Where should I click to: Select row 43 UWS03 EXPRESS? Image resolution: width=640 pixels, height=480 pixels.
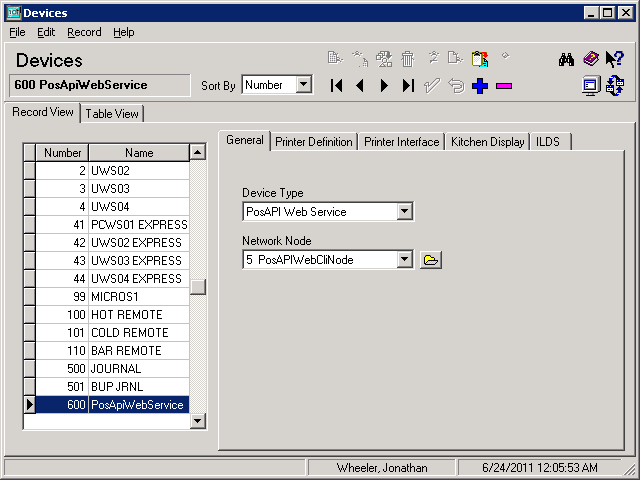113,260
